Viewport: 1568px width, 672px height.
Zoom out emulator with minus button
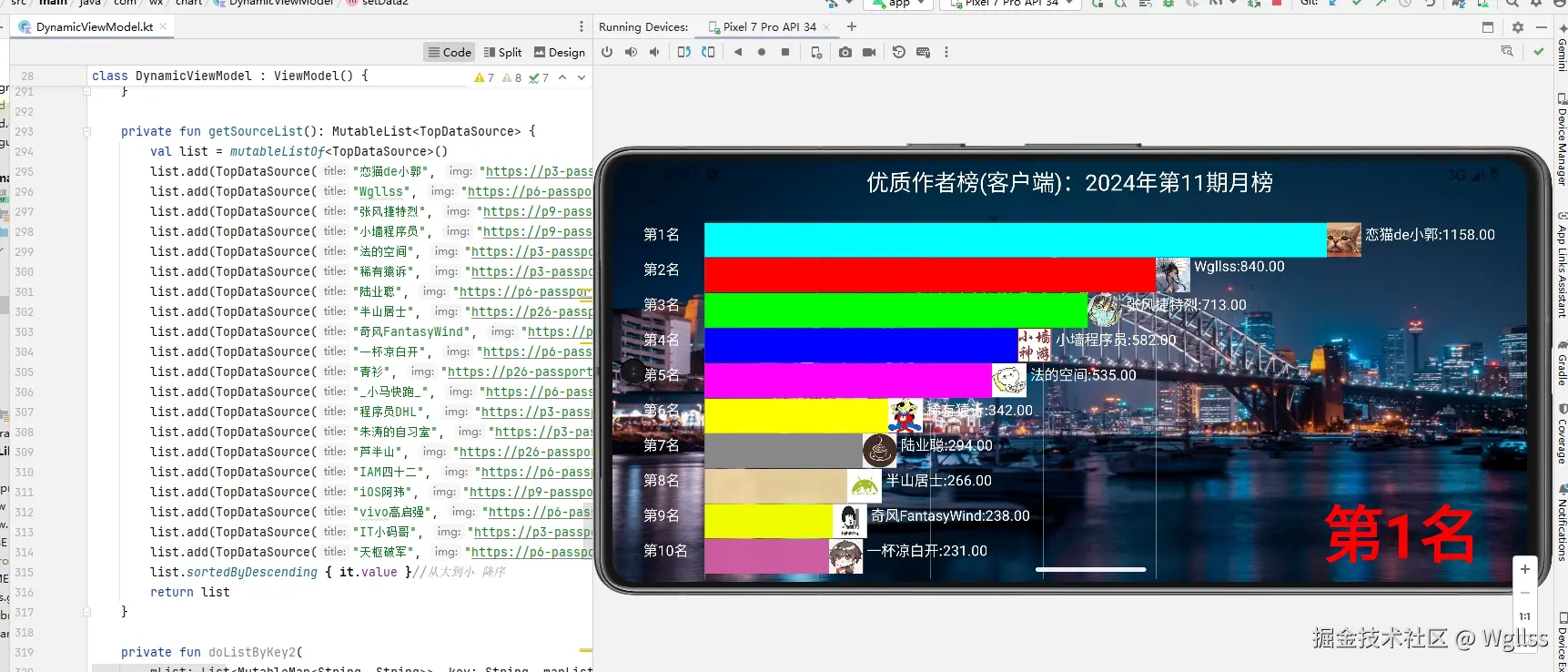[1525, 593]
